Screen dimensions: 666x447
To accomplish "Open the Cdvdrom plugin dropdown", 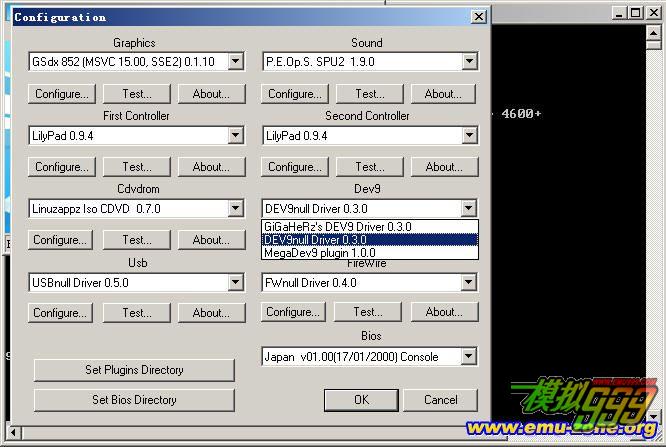I will [x=235, y=209].
